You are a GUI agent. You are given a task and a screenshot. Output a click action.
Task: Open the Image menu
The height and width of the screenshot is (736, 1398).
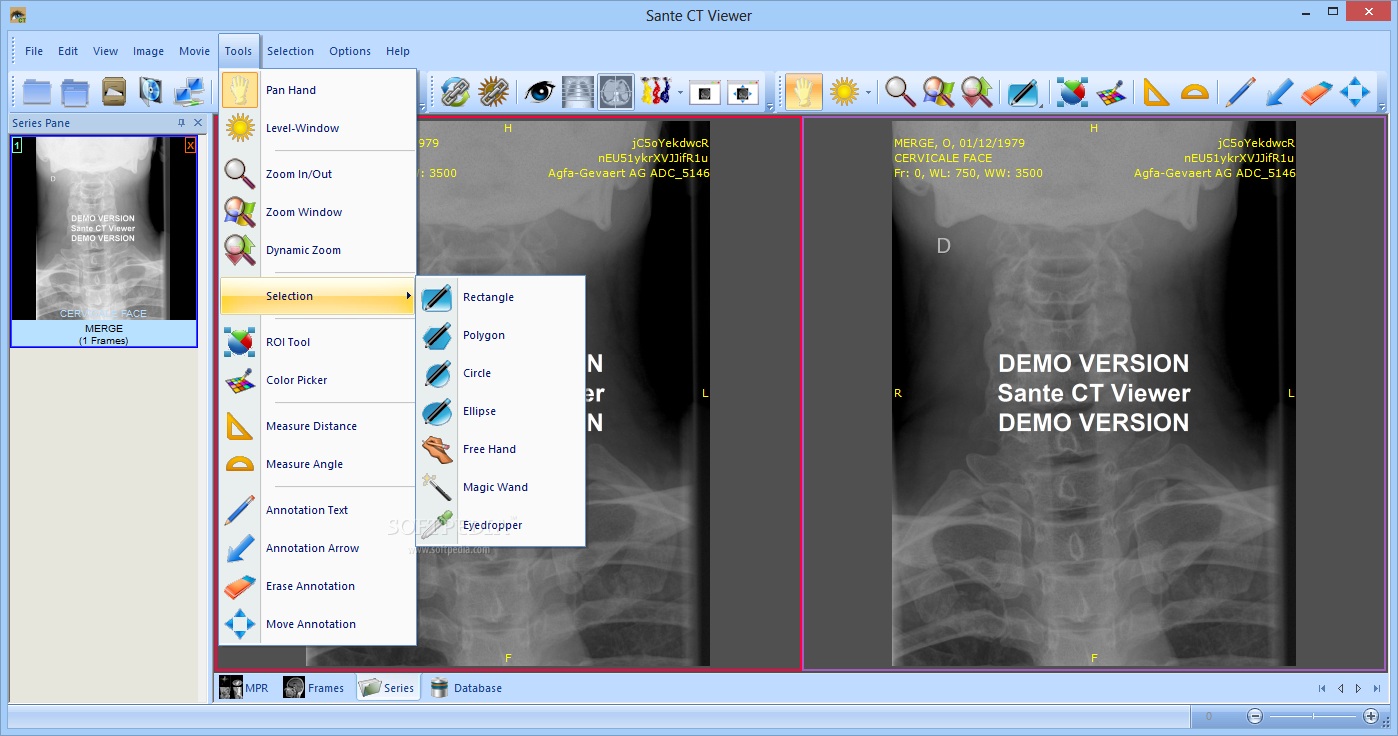[x=148, y=51]
